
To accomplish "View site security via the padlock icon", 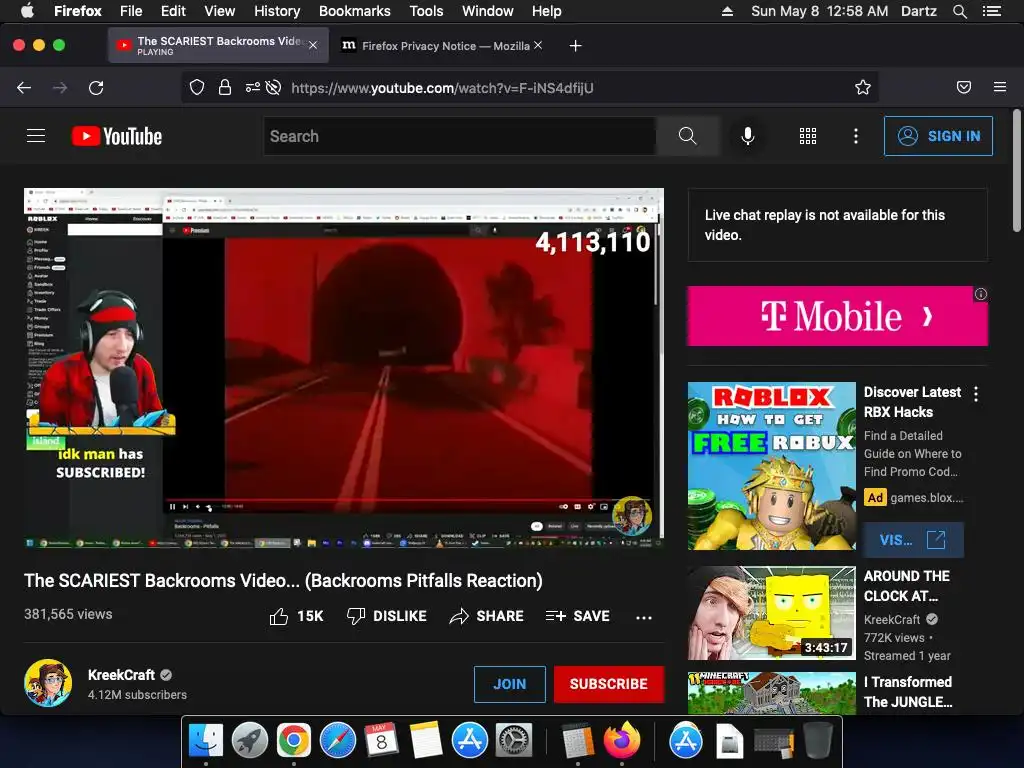I will 225,88.
